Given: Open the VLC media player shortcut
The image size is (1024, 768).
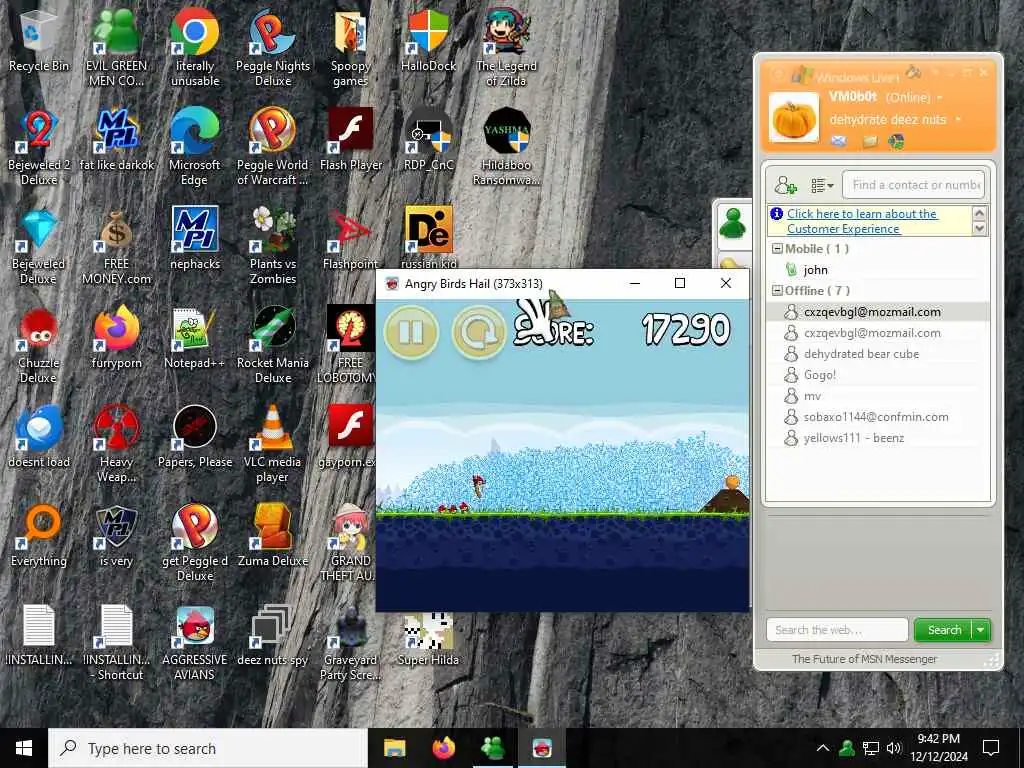Looking at the screenshot, I should coord(273,444).
